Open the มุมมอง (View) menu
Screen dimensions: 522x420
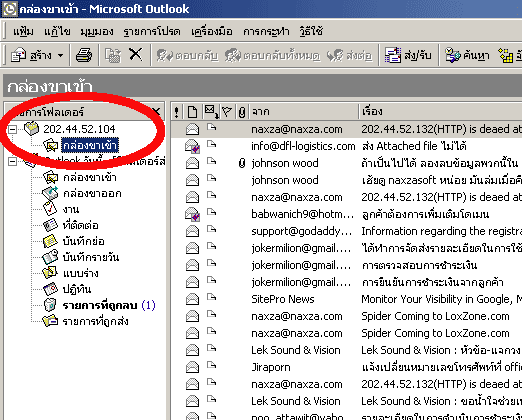97,31
